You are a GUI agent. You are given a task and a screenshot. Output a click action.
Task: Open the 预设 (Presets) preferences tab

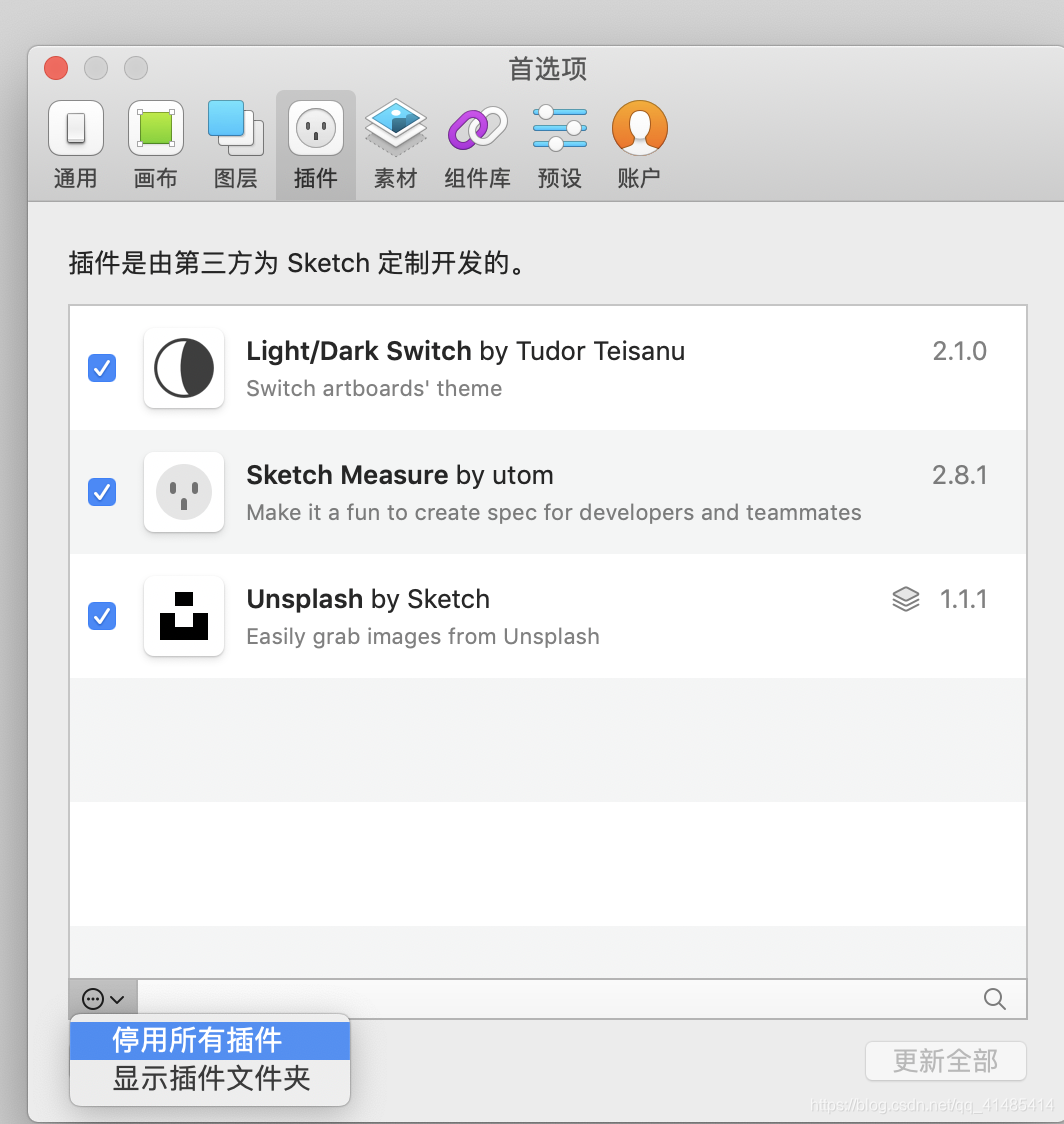tap(560, 146)
